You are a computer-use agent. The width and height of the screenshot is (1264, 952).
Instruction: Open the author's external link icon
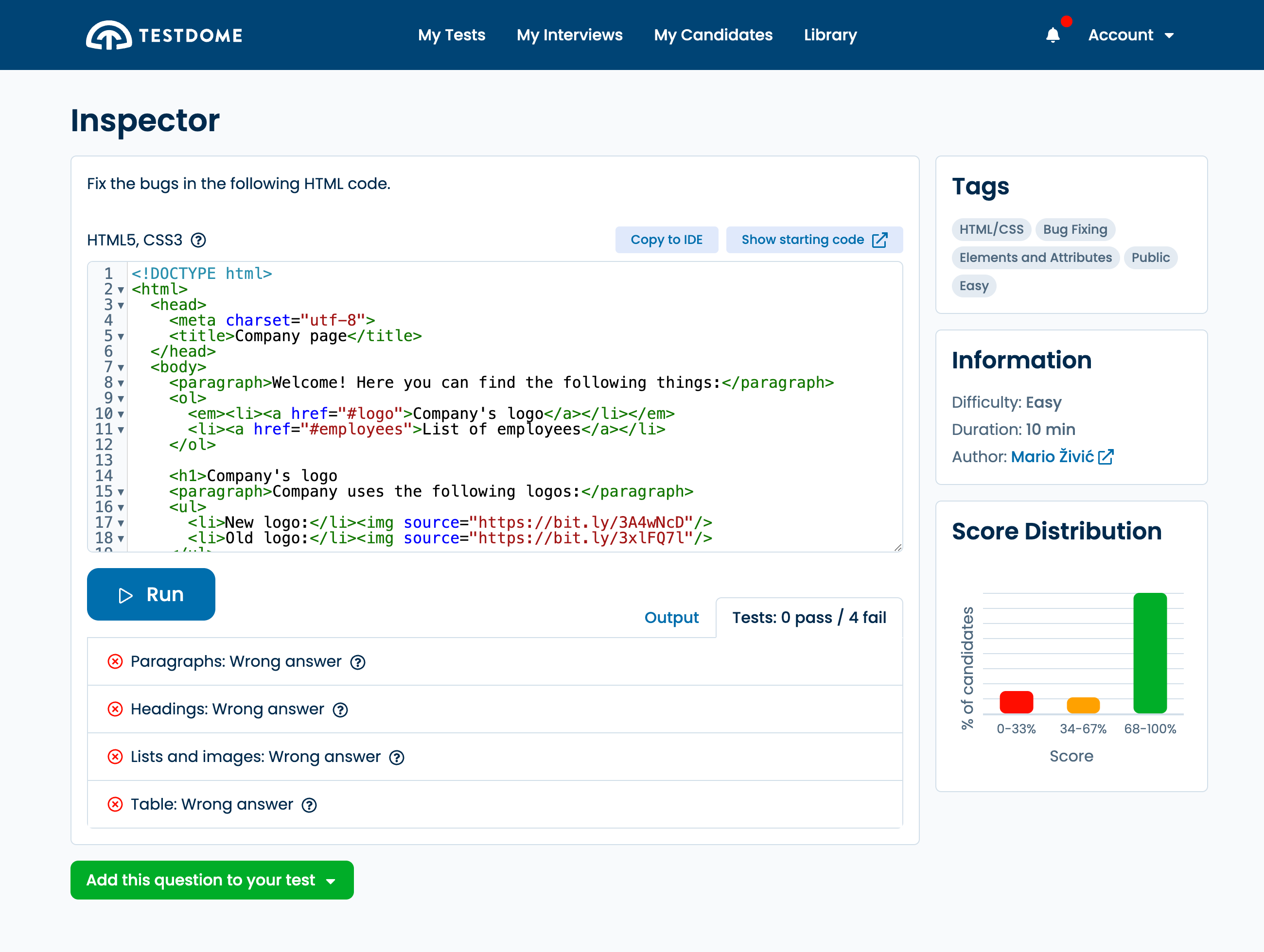(1106, 457)
